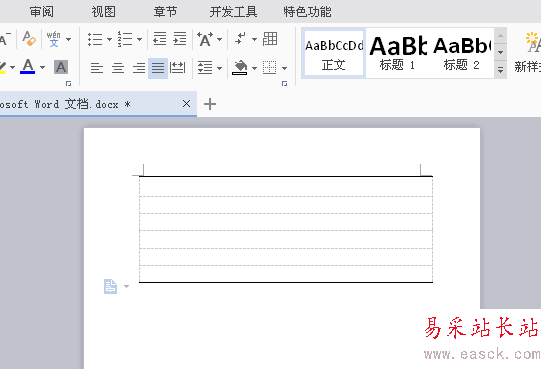
Task: Center align the text
Action: click(118, 68)
